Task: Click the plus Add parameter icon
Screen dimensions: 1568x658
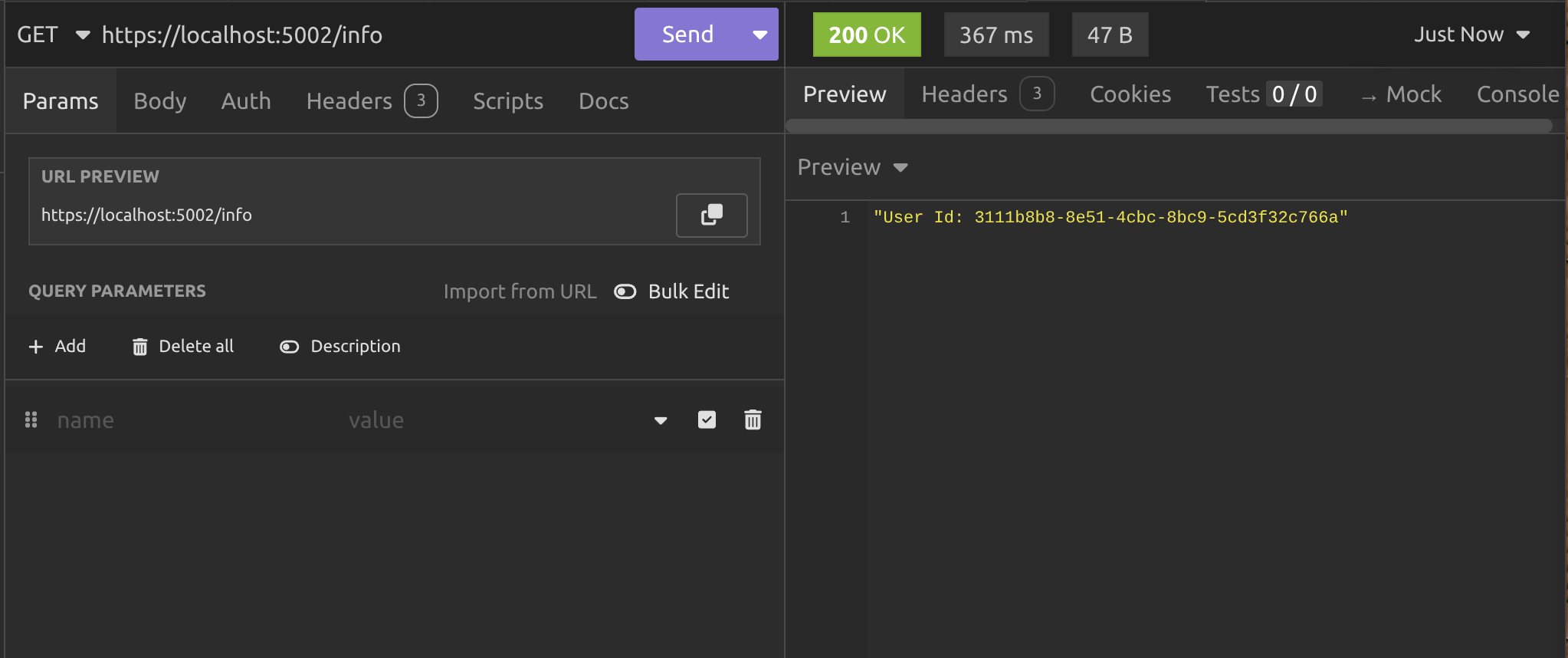Action: point(35,347)
